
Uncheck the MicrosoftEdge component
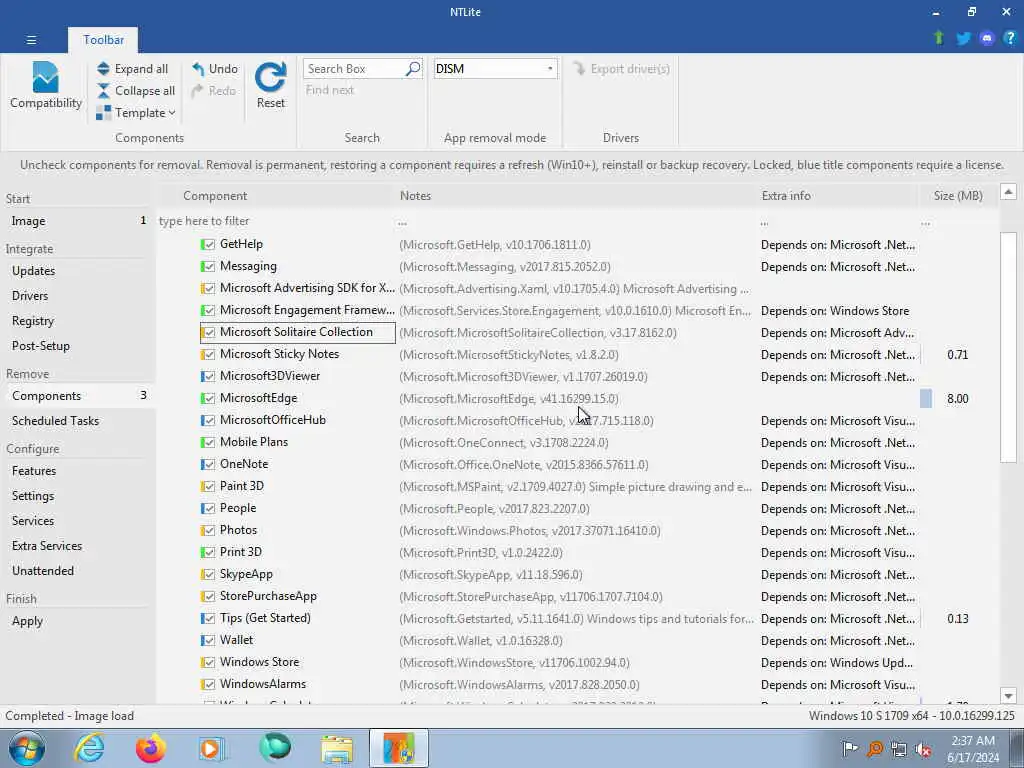click(208, 398)
